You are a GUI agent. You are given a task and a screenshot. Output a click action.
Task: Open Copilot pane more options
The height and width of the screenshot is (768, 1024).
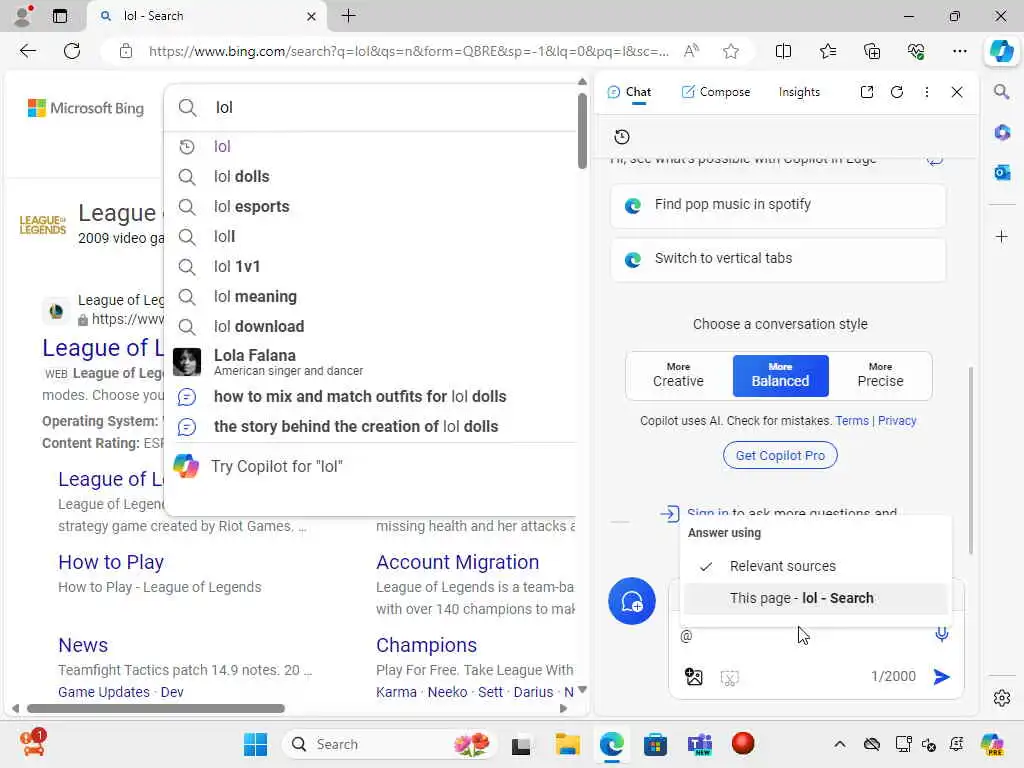point(927,92)
